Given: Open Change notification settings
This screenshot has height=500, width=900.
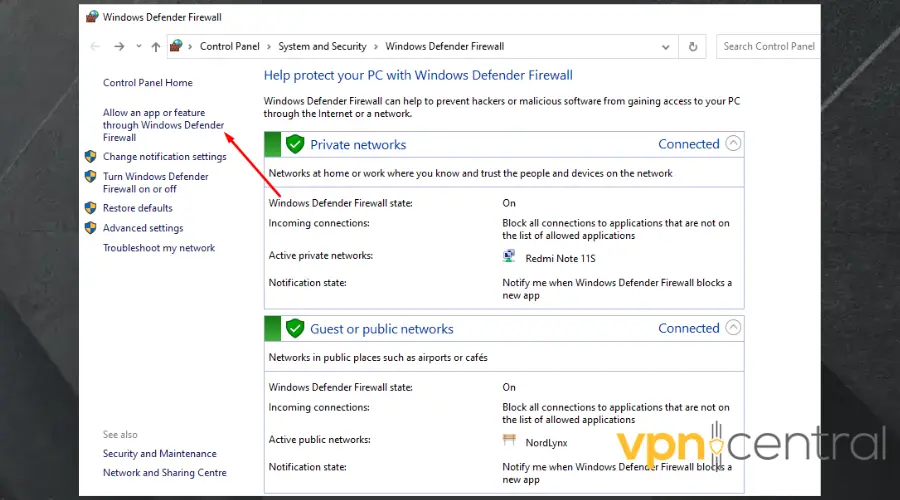Looking at the screenshot, I should click(164, 156).
